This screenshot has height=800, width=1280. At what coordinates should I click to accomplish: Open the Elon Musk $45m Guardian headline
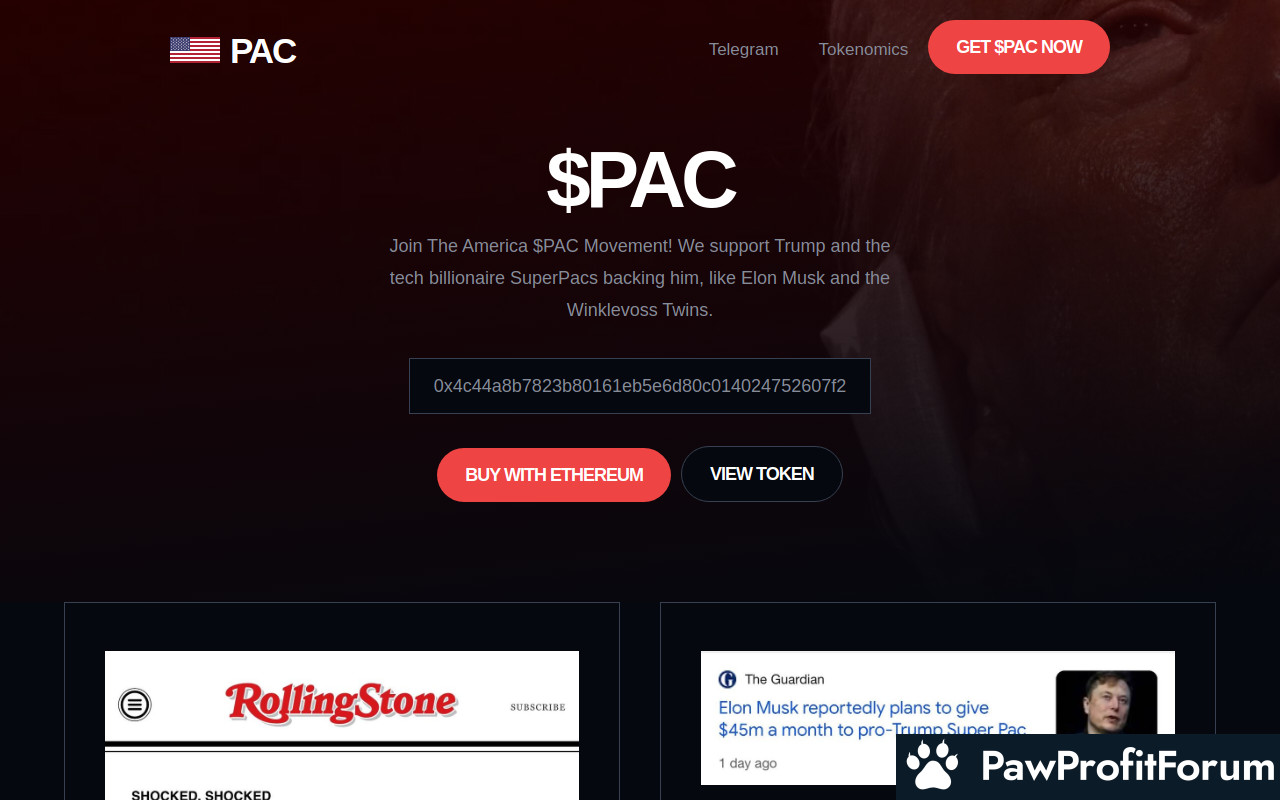coord(872,719)
